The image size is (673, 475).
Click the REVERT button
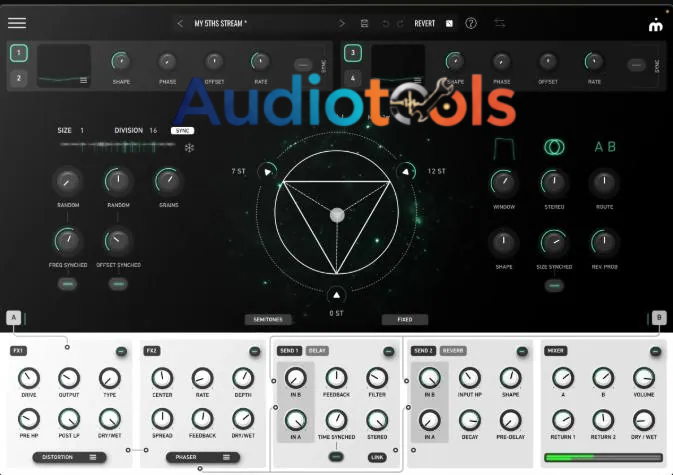click(424, 24)
